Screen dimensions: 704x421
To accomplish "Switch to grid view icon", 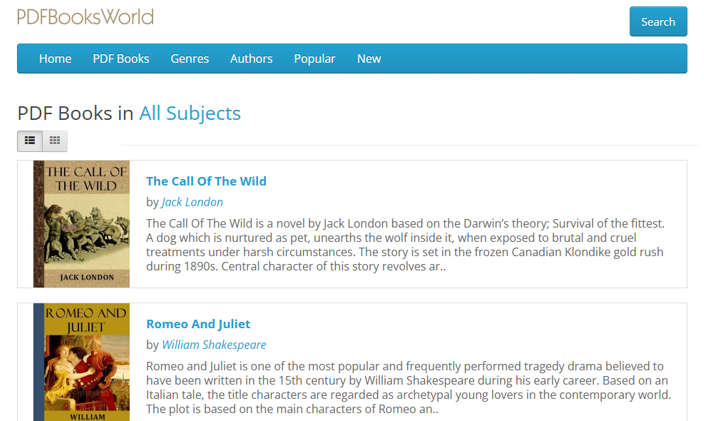I will click(55, 141).
